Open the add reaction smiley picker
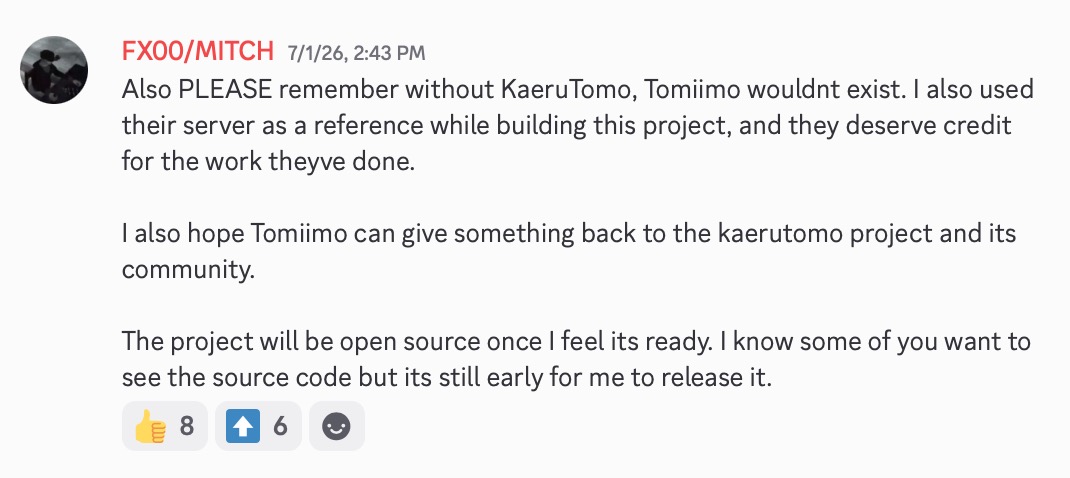 [x=336, y=426]
